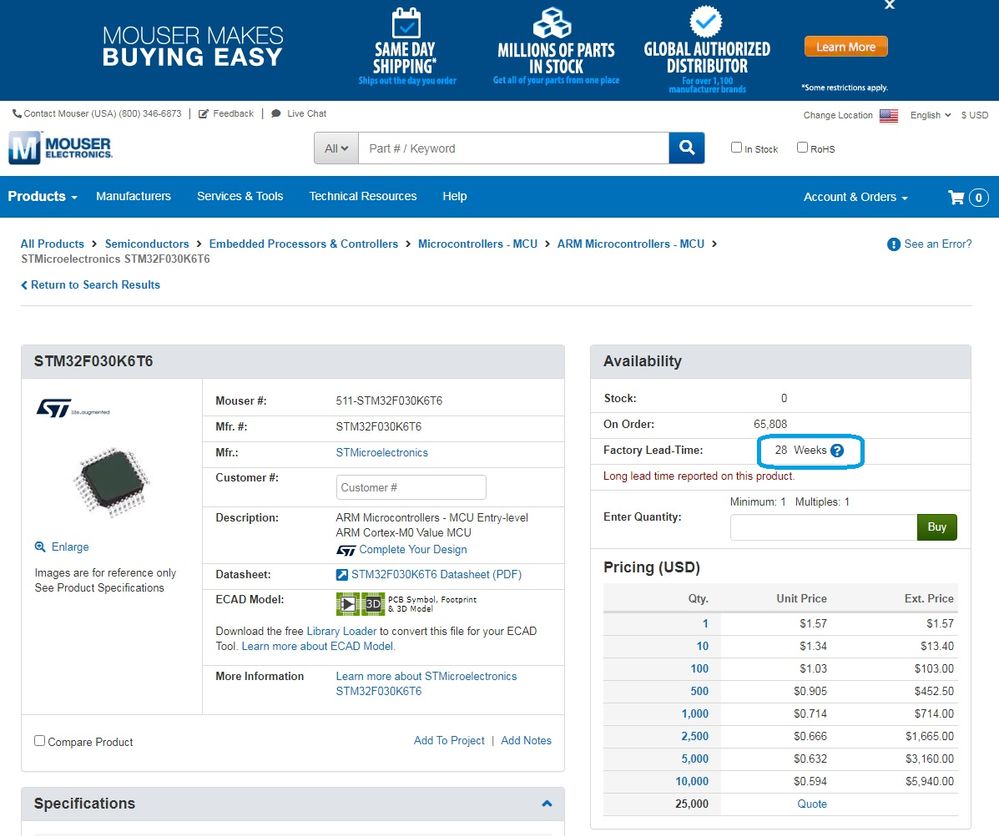Click the See an Error? link text

pyautogui.click(x=938, y=244)
